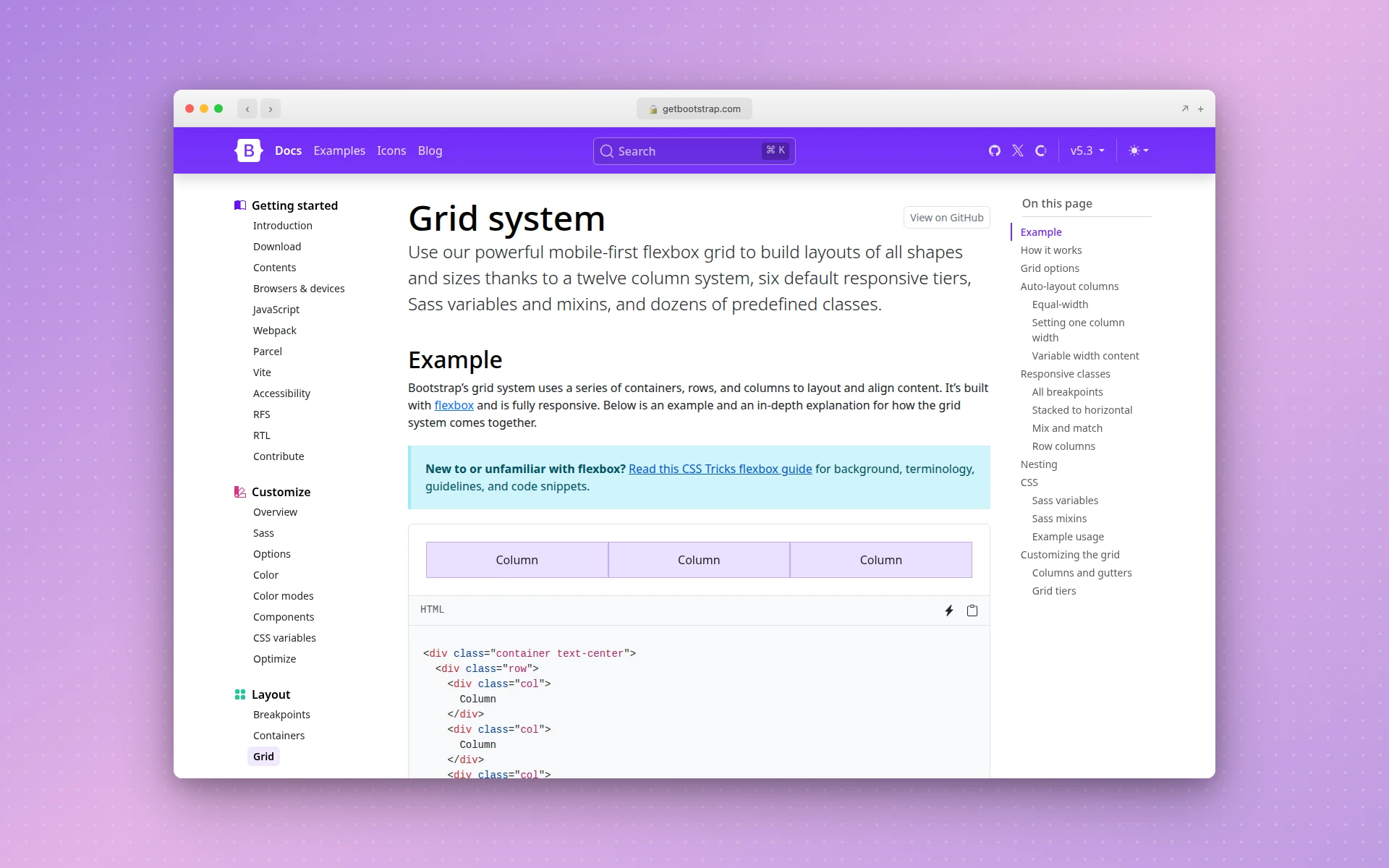Open the CSS Tricks flexbox guide link

(x=720, y=469)
